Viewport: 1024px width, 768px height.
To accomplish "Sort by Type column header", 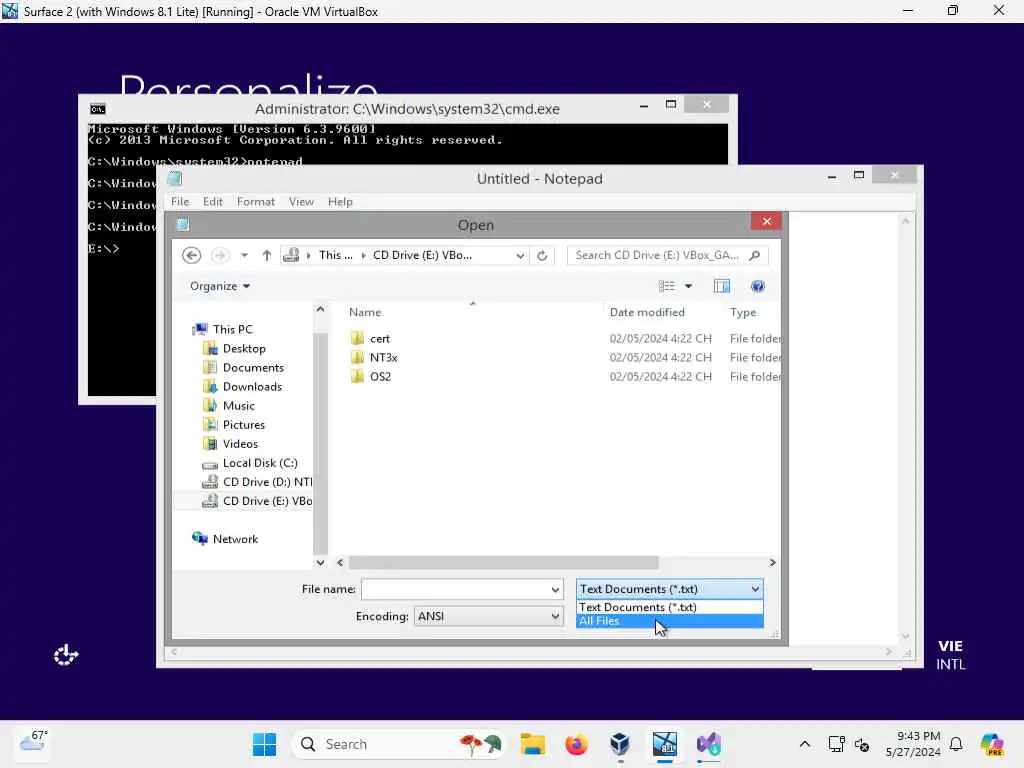I will pyautogui.click(x=743, y=312).
